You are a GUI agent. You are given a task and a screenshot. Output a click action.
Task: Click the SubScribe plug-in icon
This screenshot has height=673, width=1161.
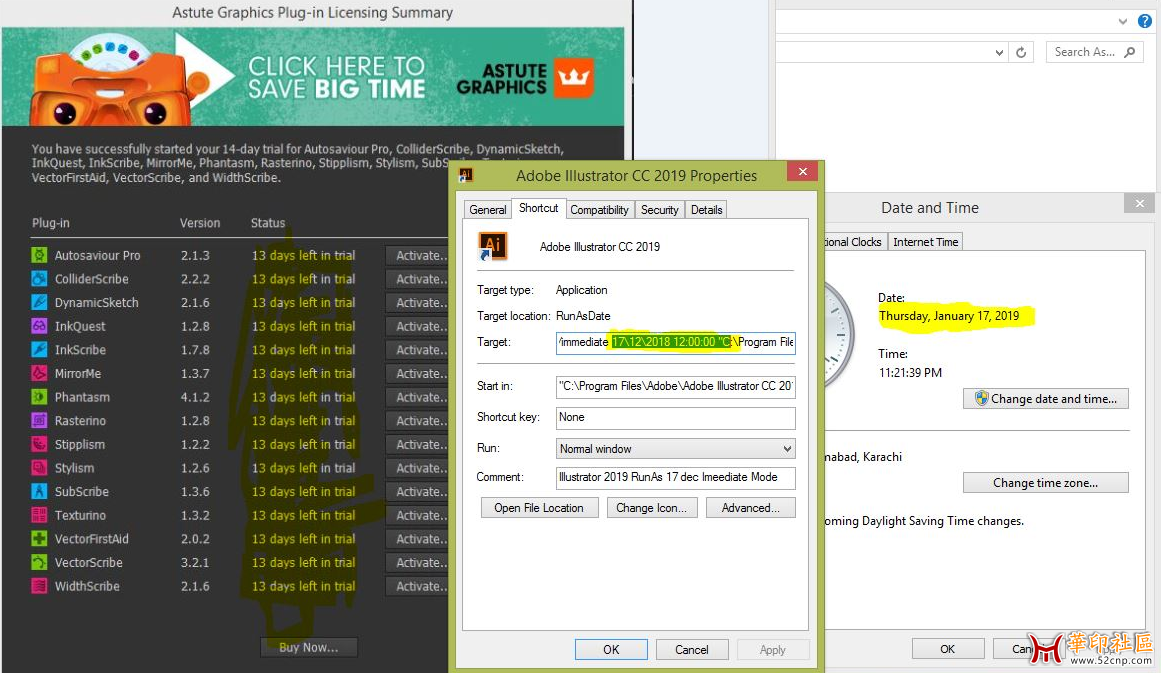39,492
